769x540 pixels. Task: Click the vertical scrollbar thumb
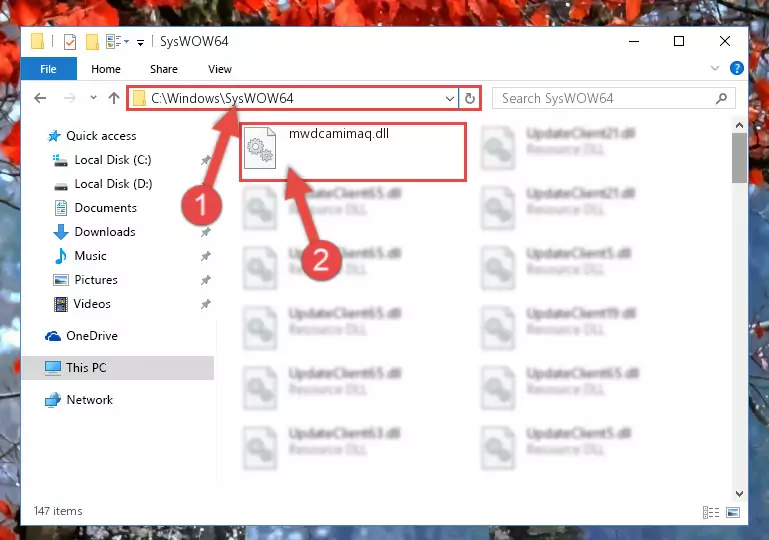(739, 158)
